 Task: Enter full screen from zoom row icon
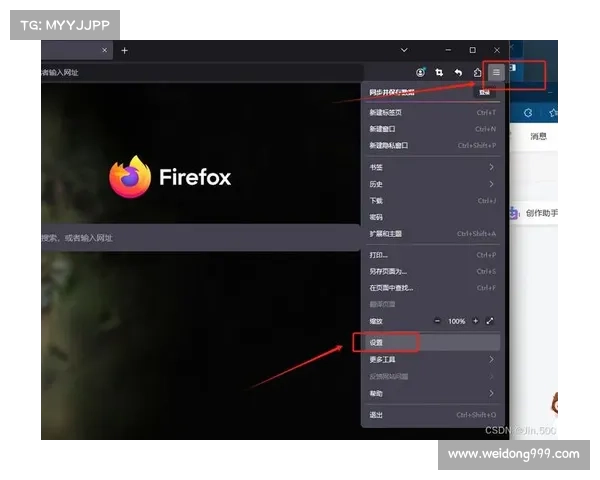click(490, 321)
